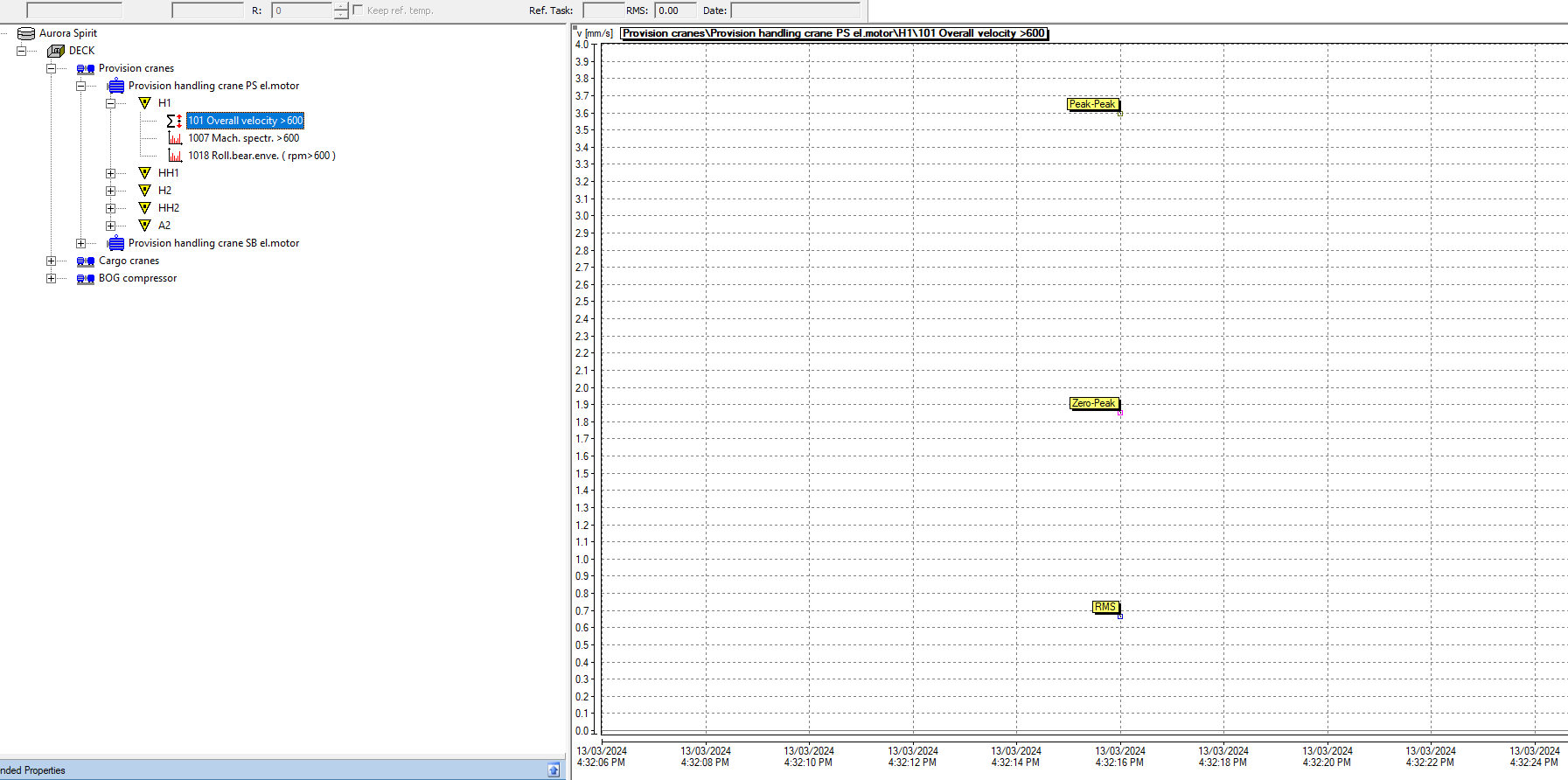The width and height of the screenshot is (1568, 780).
Task: Click the Aurora Spirit database icon
Action: click(26, 33)
